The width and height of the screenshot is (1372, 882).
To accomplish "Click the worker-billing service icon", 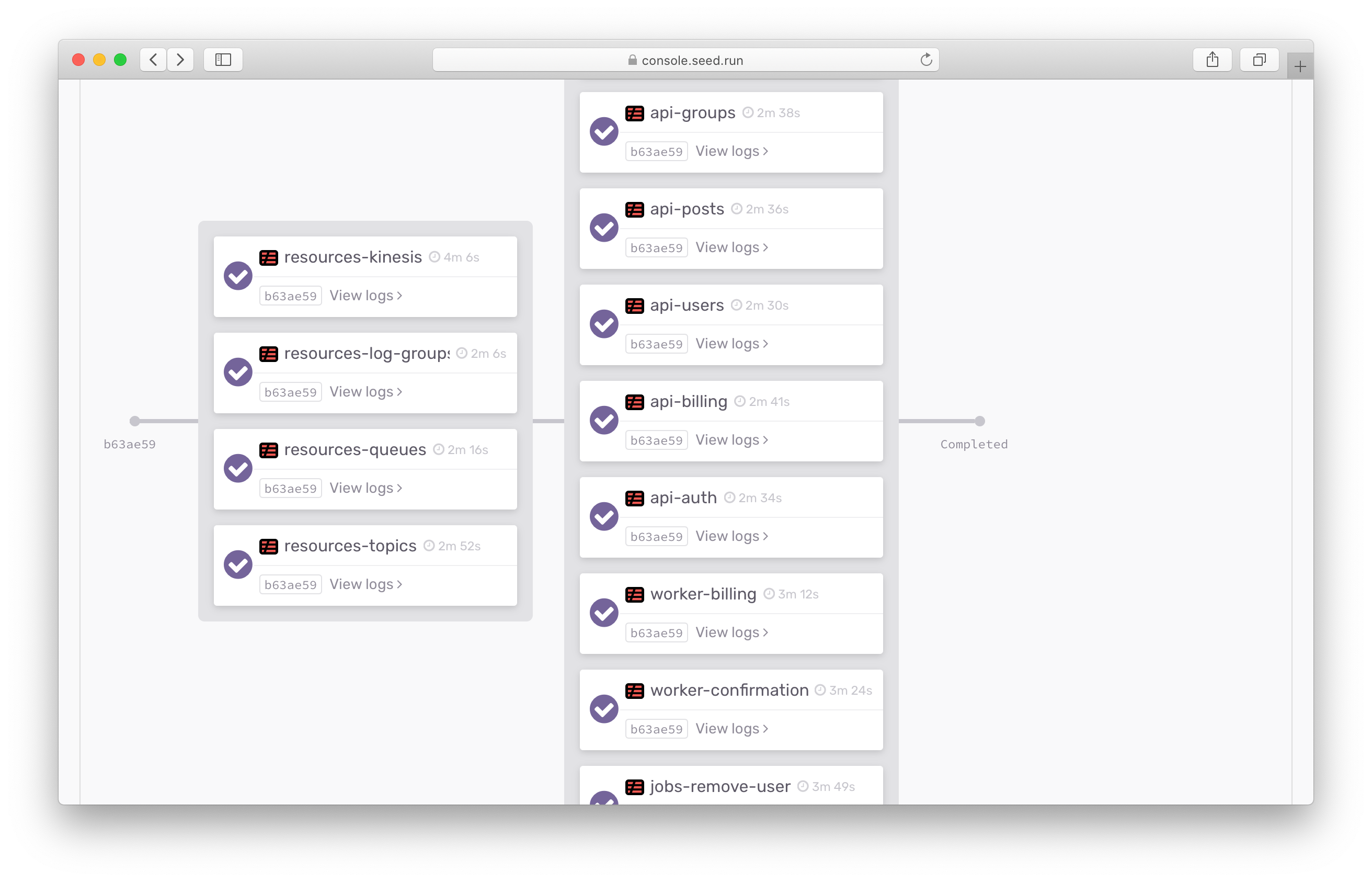I will pyautogui.click(x=634, y=594).
